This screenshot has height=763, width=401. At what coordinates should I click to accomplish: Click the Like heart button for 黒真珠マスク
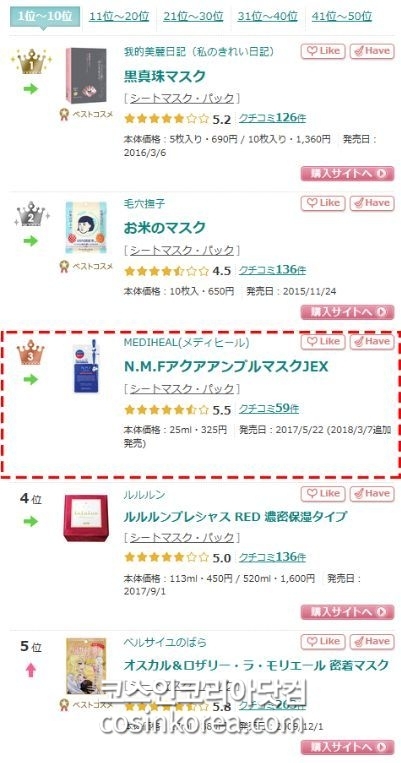point(323,51)
